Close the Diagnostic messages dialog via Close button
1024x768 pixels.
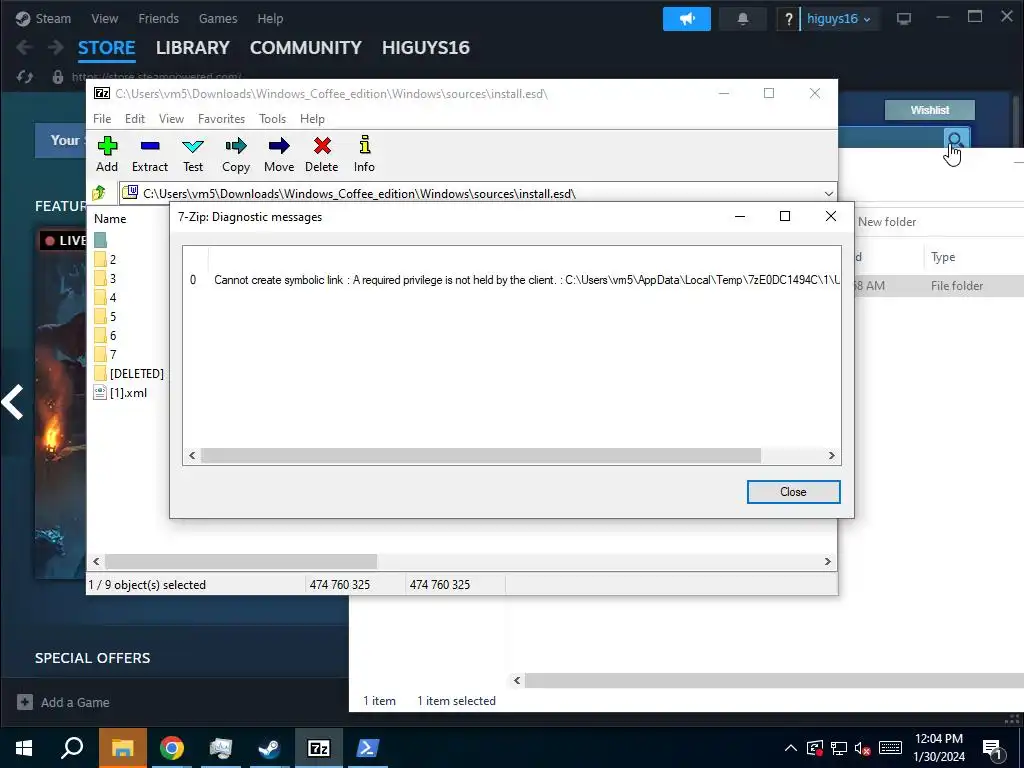pyautogui.click(x=793, y=492)
